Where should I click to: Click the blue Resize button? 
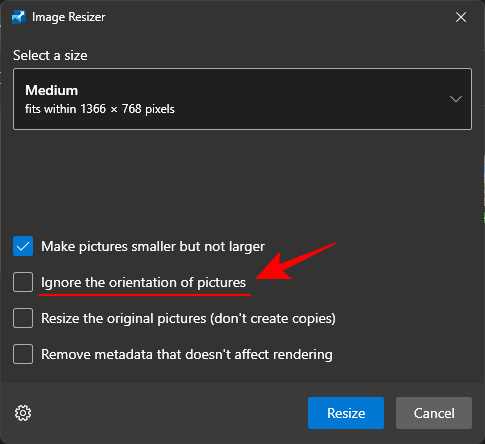coord(346,413)
